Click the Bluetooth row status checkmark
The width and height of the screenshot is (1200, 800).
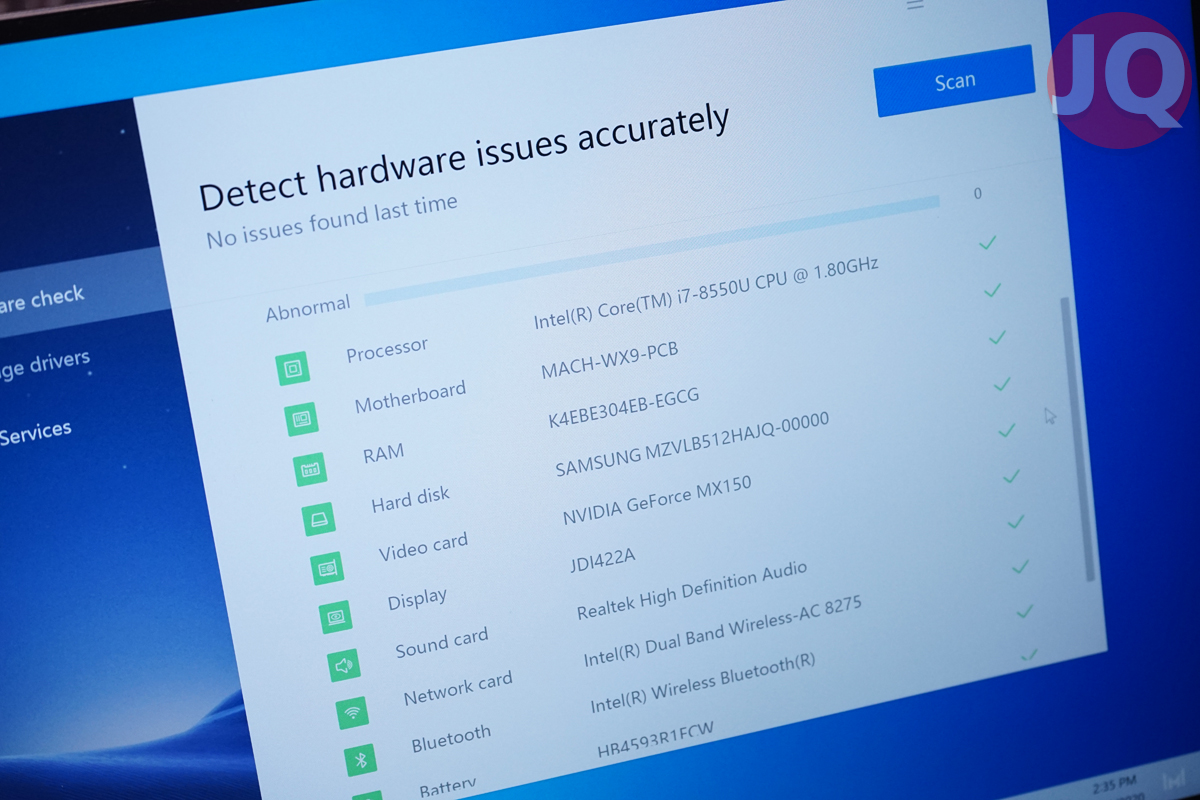click(x=1024, y=611)
